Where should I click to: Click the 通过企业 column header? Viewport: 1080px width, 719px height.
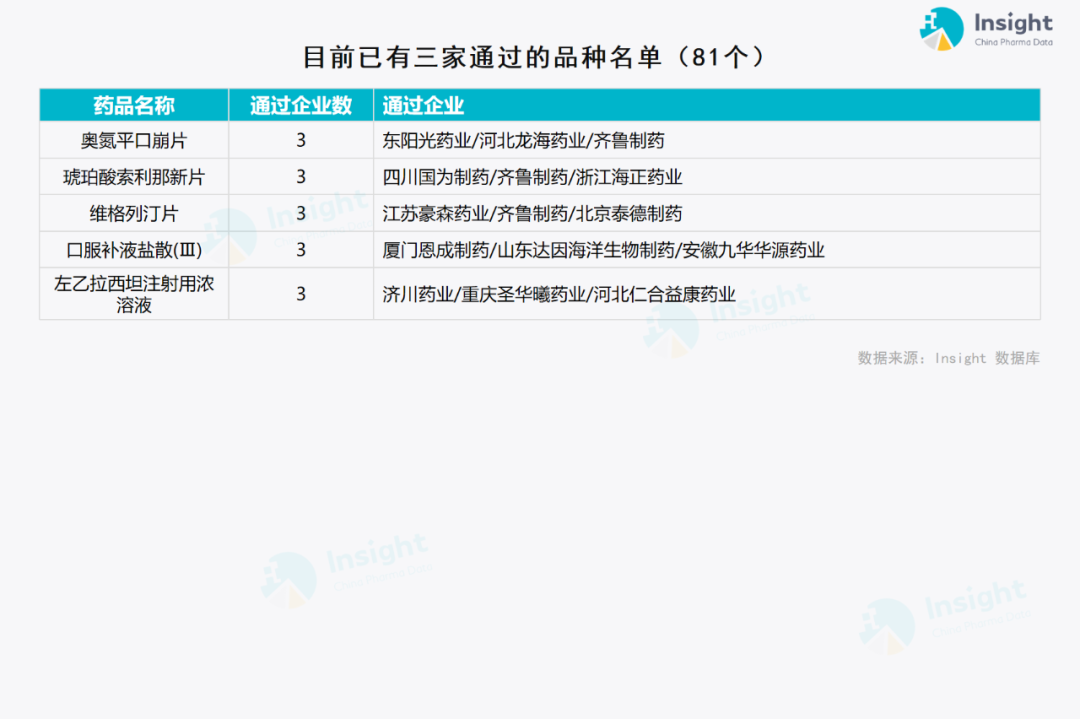coord(707,105)
